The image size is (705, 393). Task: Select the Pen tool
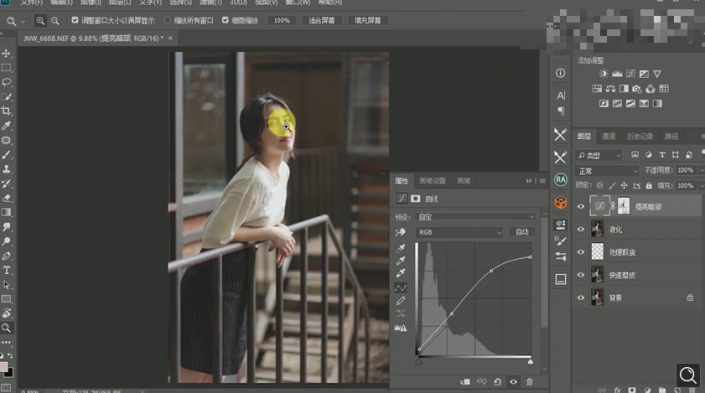(6, 256)
